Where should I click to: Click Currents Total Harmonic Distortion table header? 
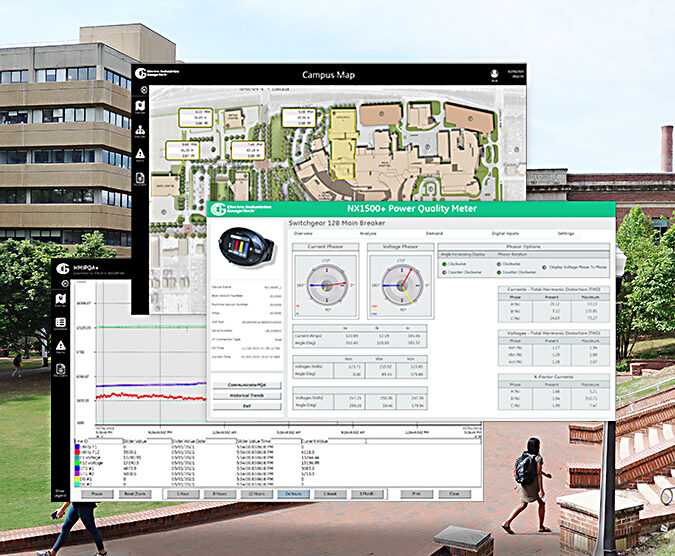[554, 289]
